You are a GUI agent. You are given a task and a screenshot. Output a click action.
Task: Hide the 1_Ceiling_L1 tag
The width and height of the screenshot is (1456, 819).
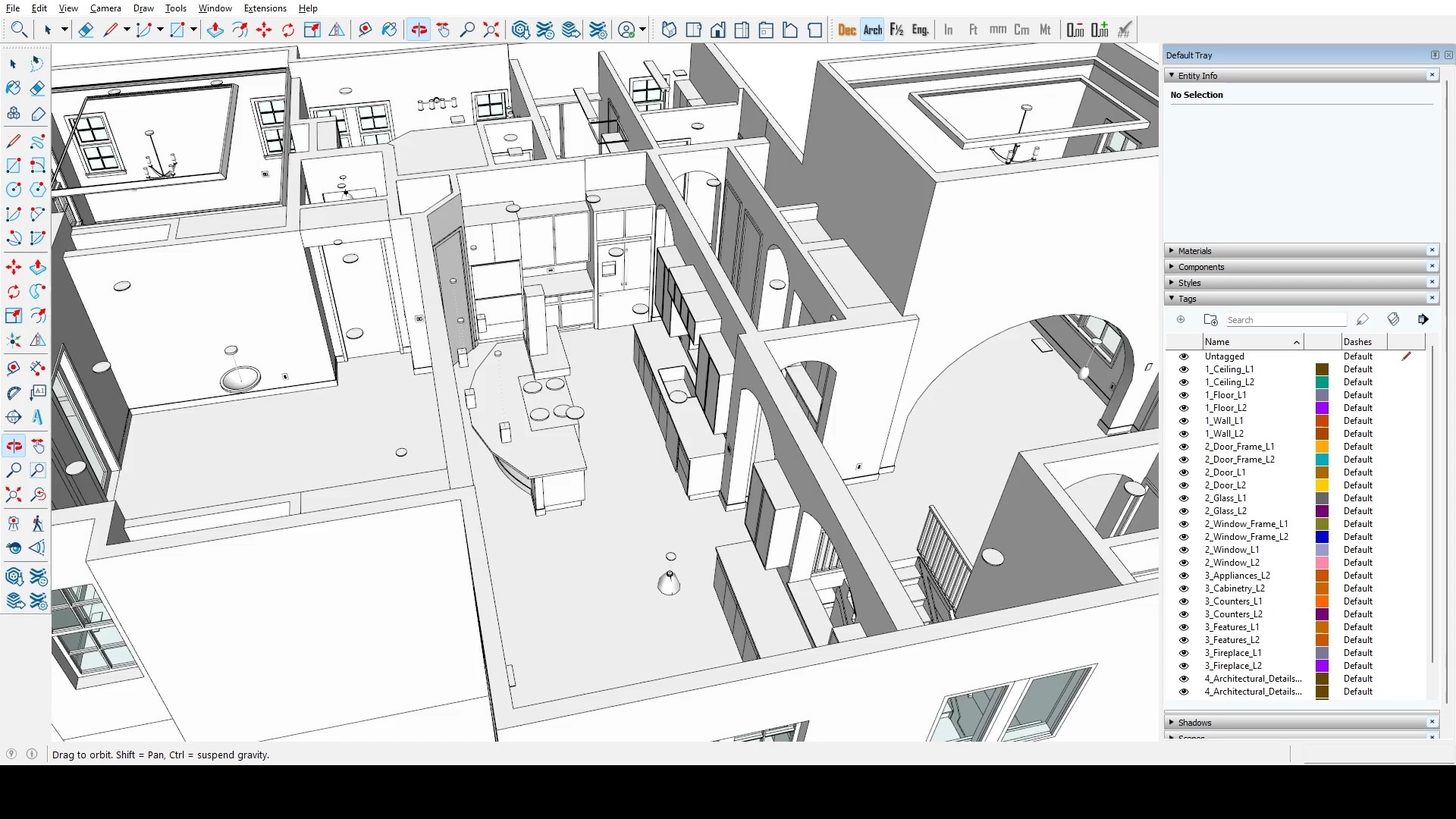point(1184,369)
